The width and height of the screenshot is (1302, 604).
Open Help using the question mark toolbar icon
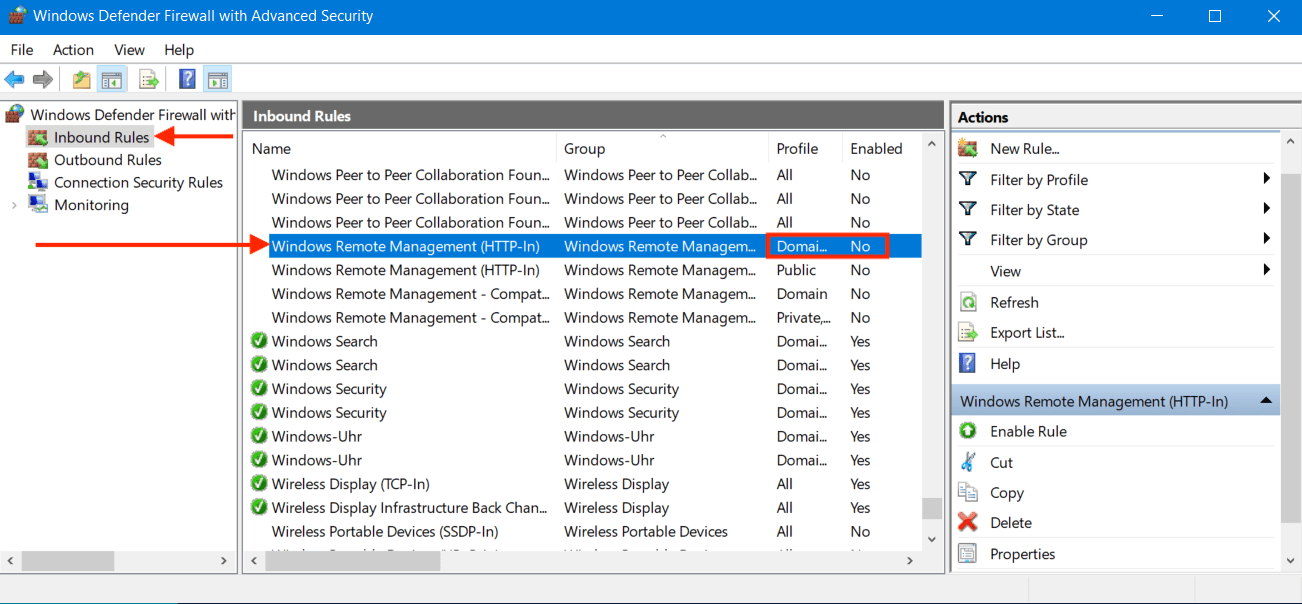pos(187,79)
